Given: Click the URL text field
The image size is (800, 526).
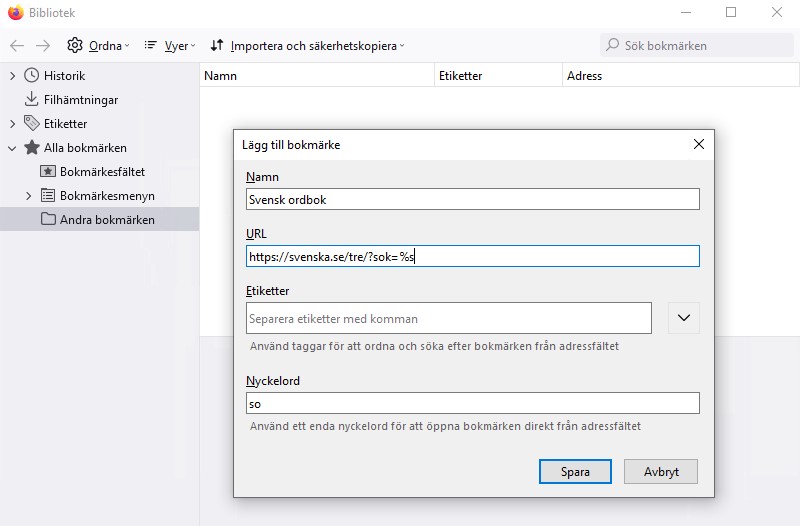Looking at the screenshot, I should point(472,257).
